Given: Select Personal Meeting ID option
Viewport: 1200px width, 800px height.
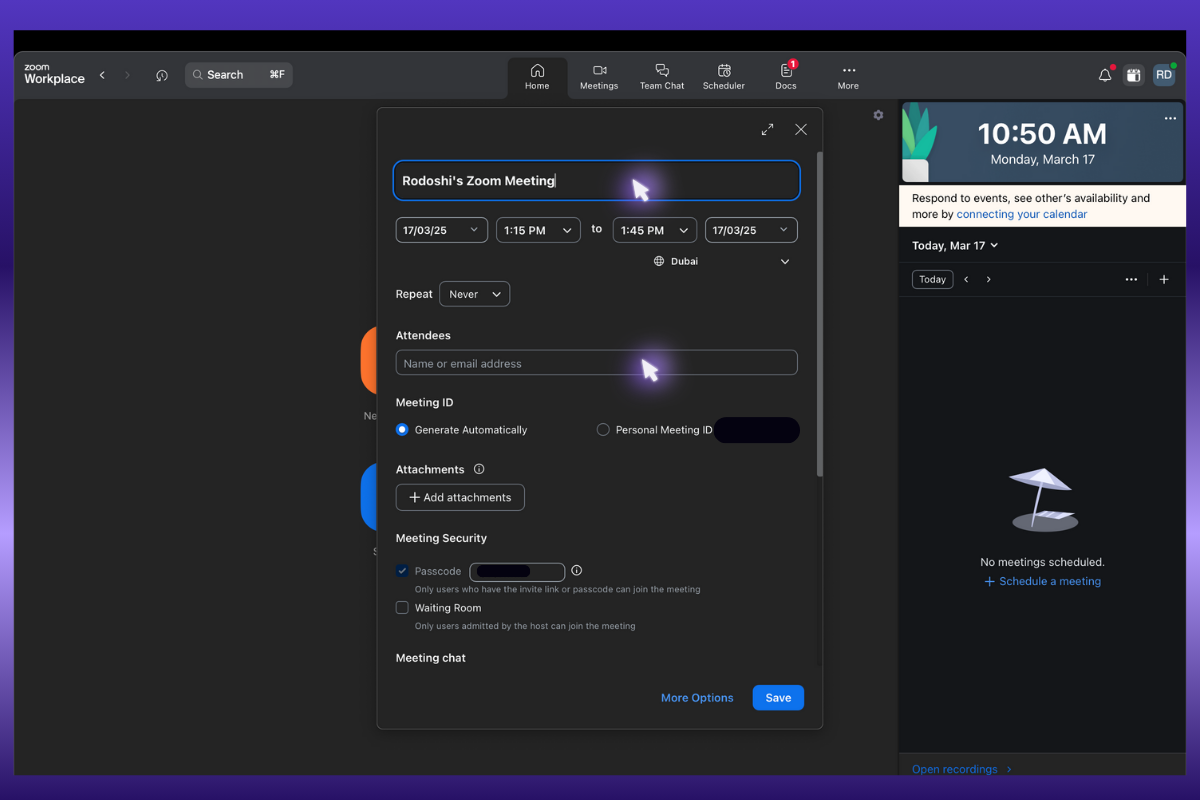Looking at the screenshot, I should tap(603, 430).
